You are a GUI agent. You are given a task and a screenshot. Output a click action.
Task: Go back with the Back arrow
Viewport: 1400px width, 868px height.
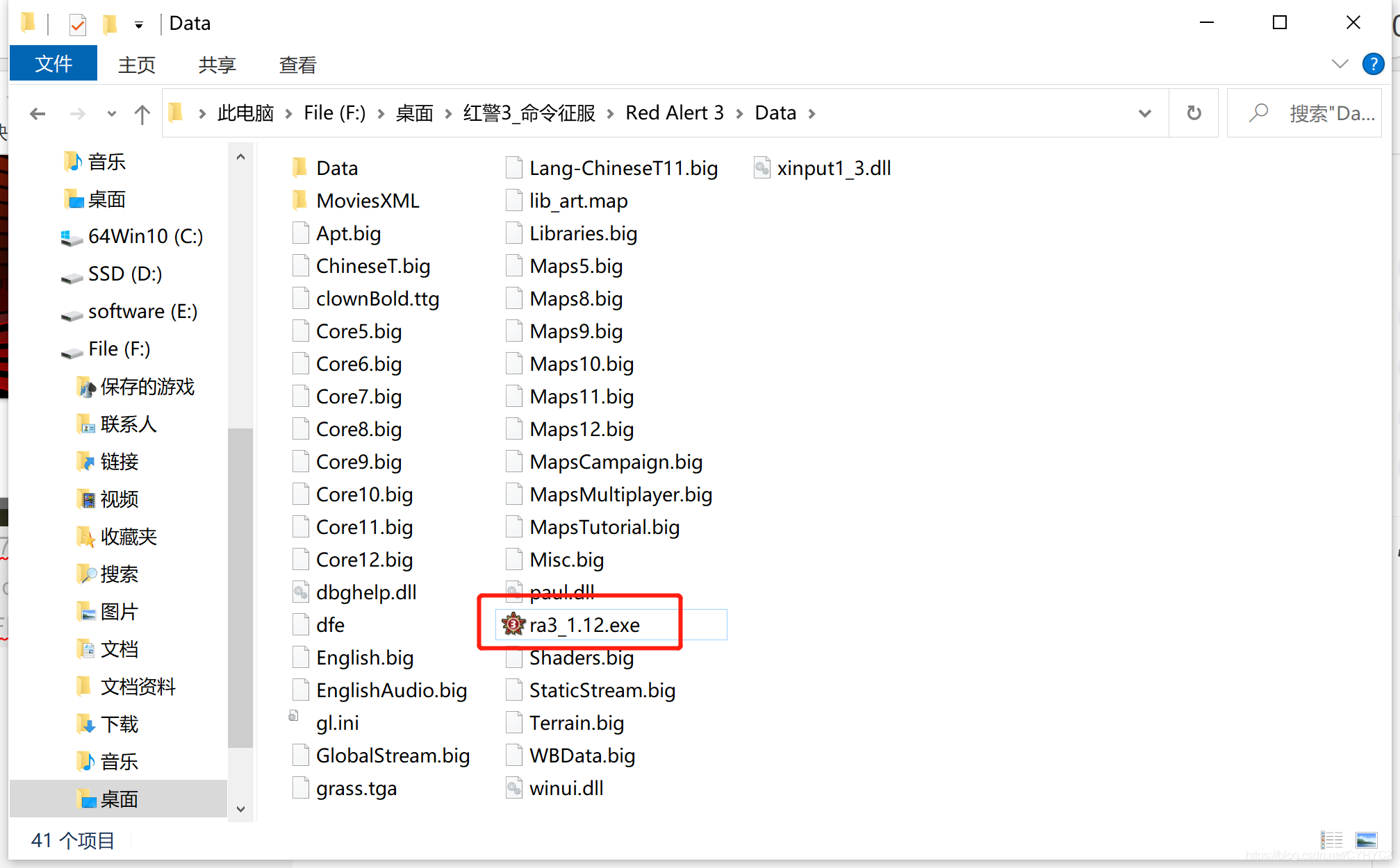coord(38,113)
